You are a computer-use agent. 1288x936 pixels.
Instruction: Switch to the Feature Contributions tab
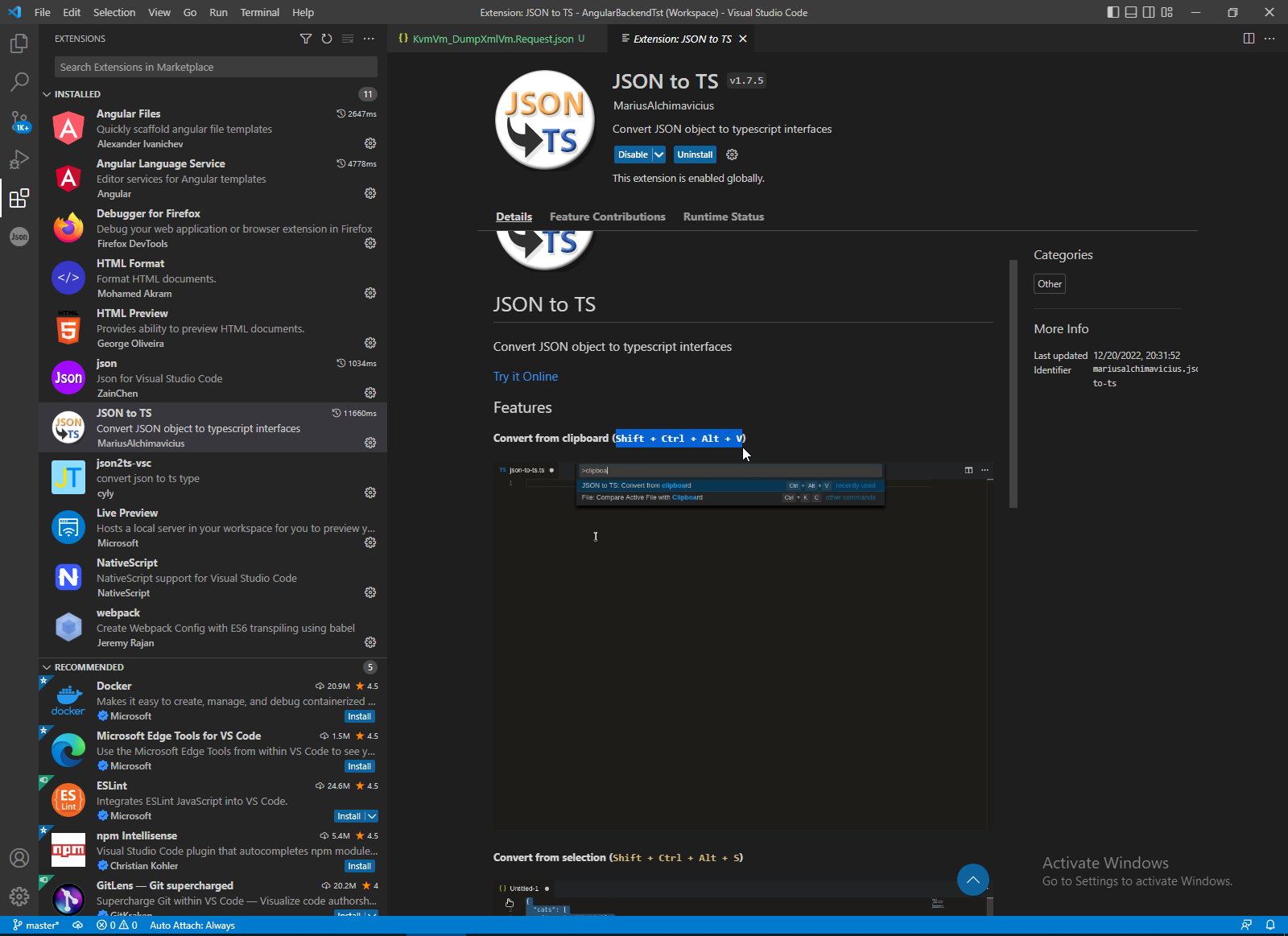[x=608, y=216]
